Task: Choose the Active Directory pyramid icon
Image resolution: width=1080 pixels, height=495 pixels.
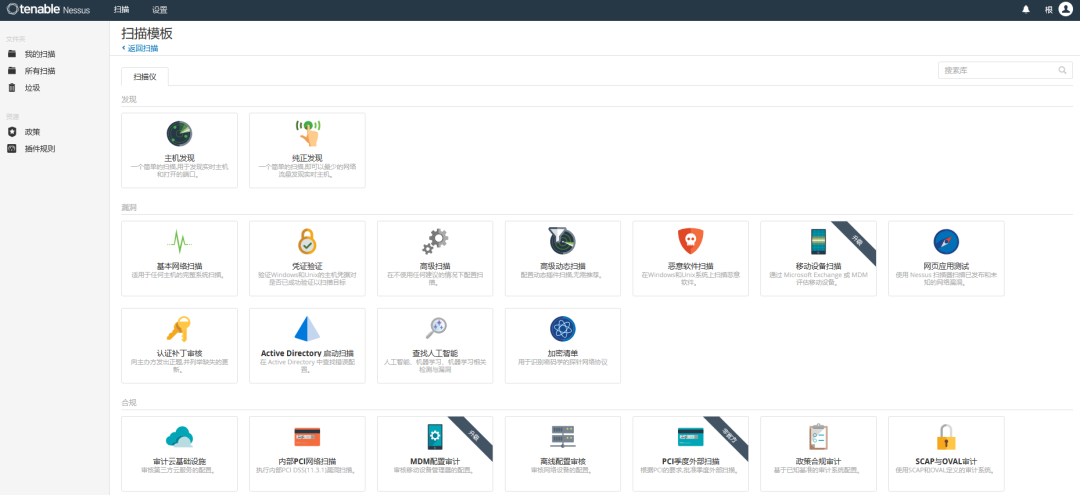Action: click(307, 328)
